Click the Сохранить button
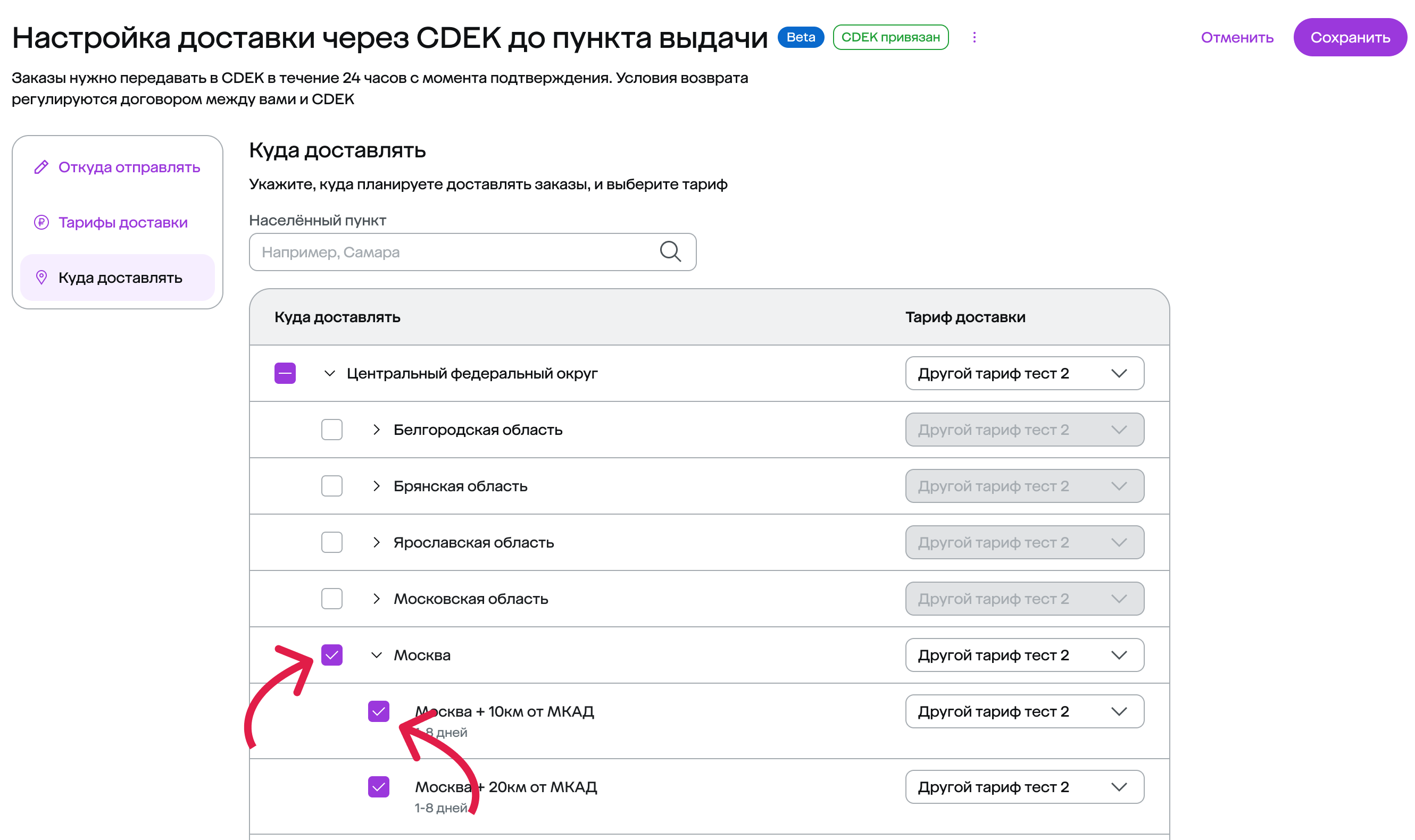Viewport: 1415px width, 840px height. [1350, 37]
